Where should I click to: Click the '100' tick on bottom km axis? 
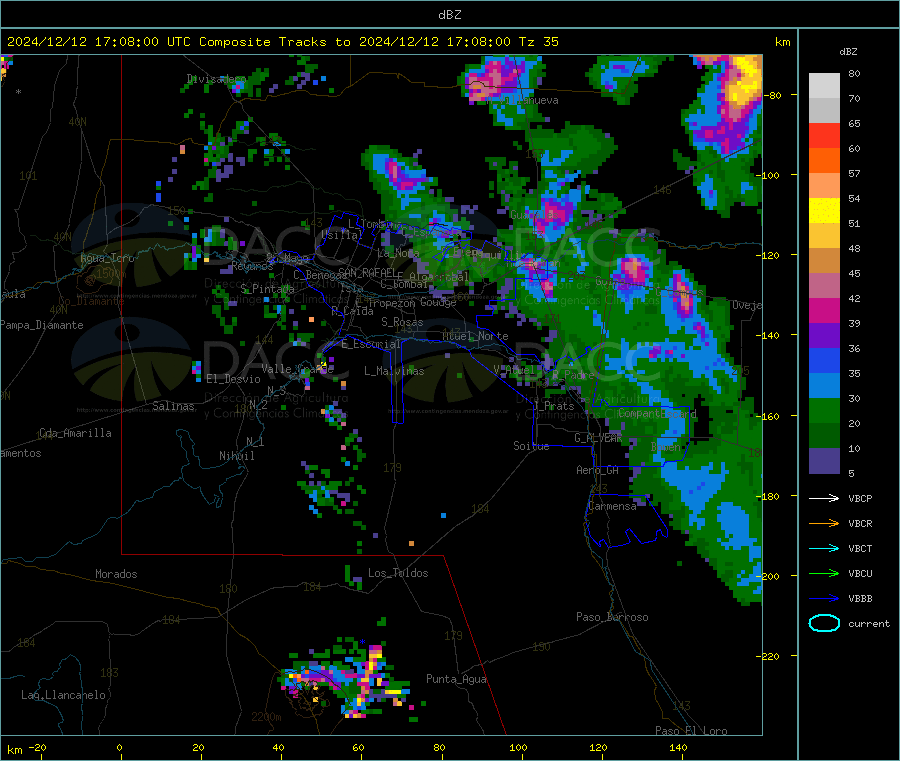(518, 747)
